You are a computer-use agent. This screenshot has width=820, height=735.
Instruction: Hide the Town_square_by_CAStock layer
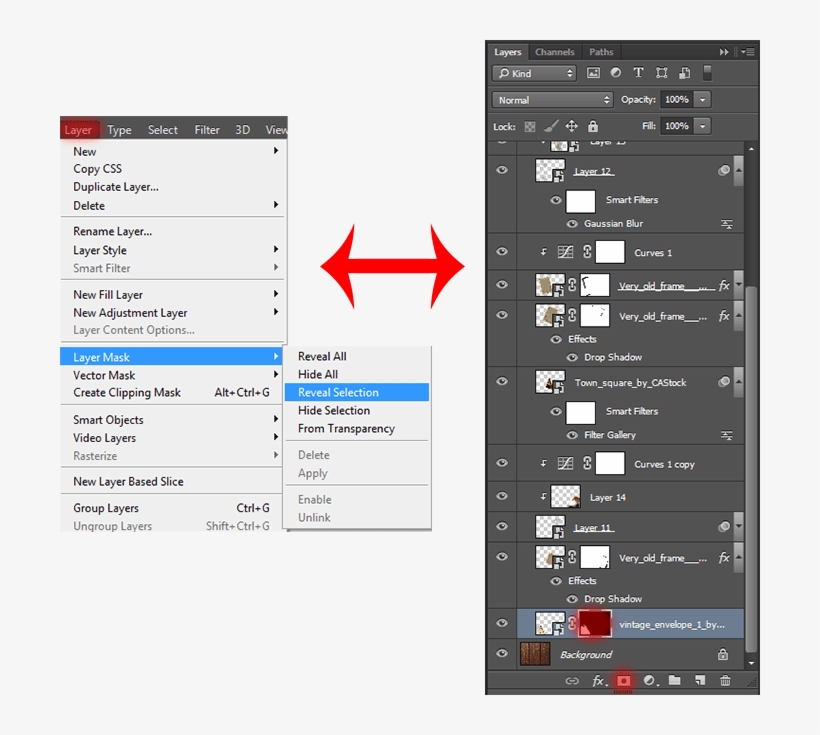point(502,381)
